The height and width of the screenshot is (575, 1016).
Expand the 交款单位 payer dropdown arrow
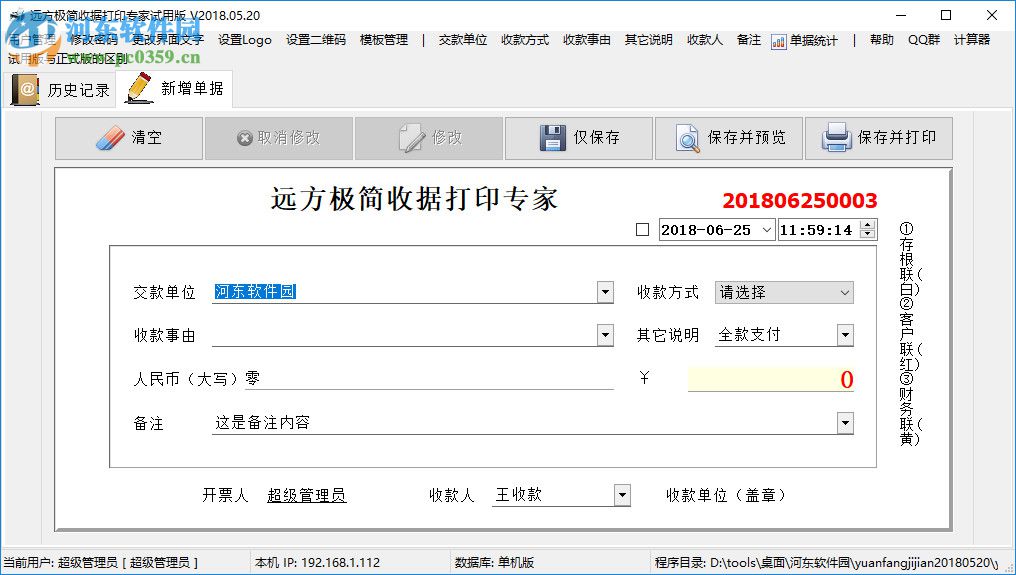click(x=605, y=292)
